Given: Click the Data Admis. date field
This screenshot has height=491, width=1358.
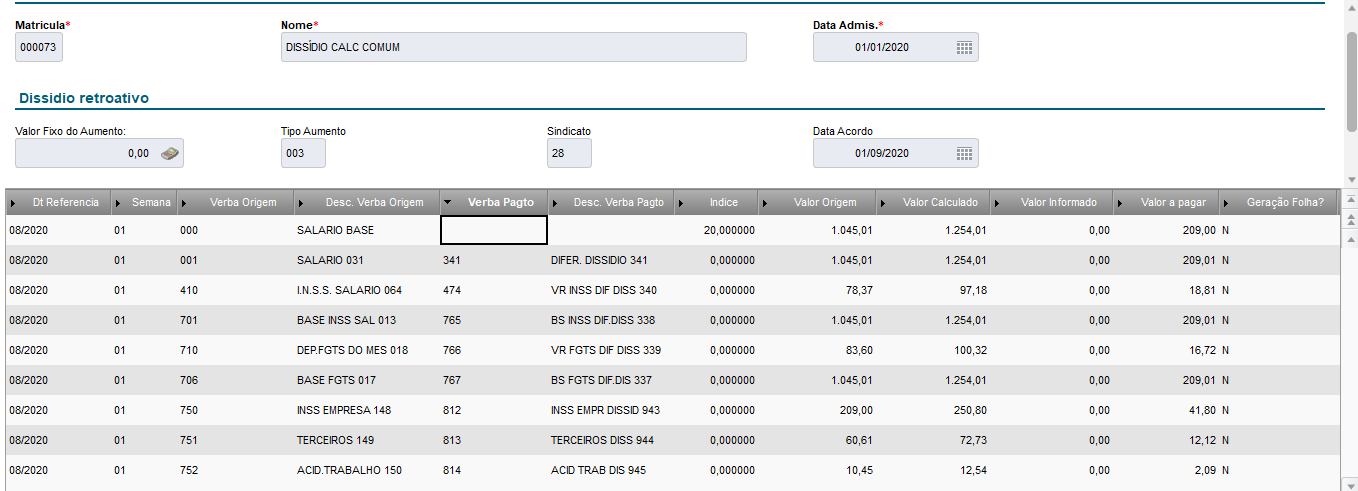Looking at the screenshot, I should [x=895, y=47].
